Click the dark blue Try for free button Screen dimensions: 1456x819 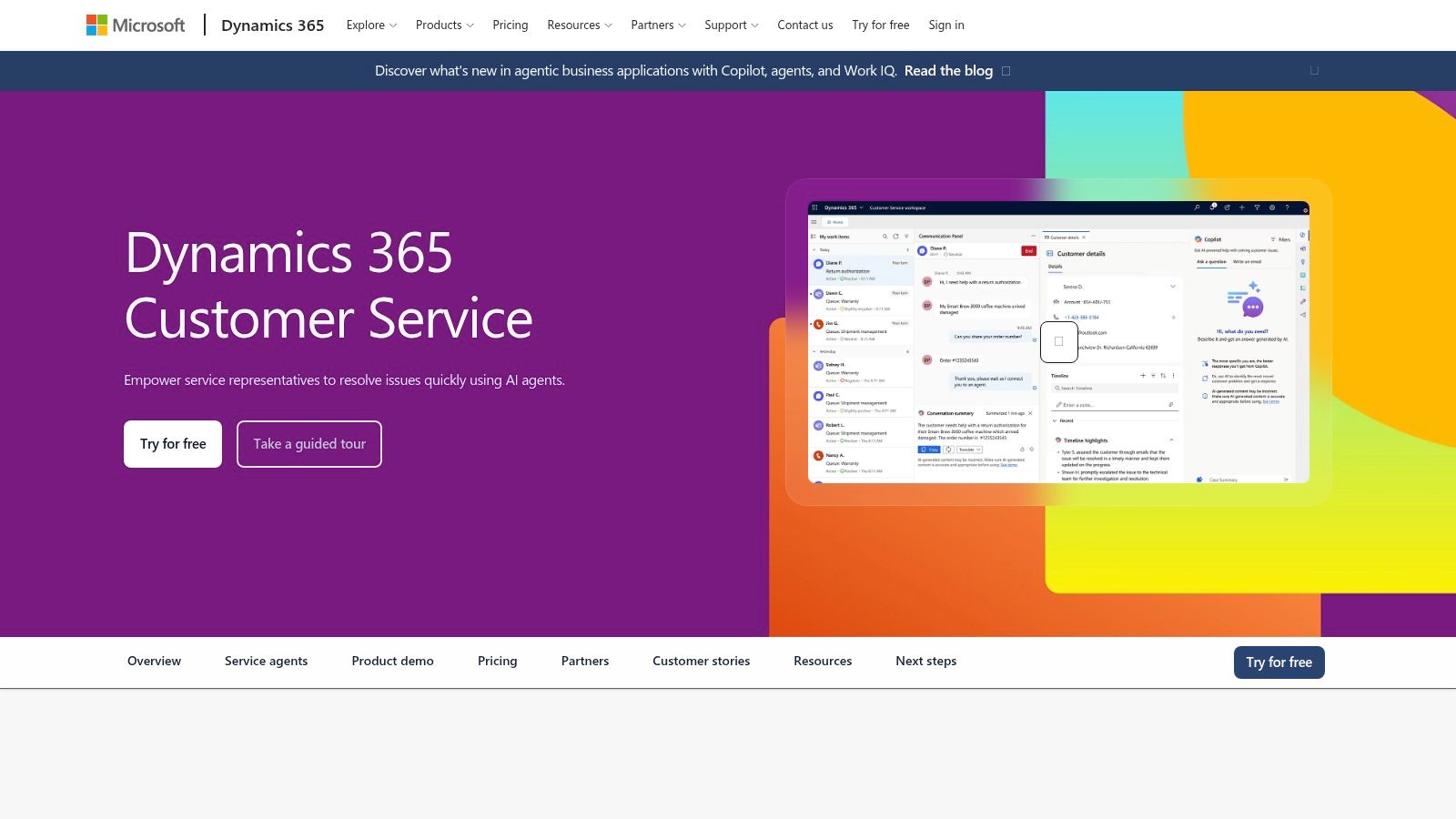click(1279, 662)
